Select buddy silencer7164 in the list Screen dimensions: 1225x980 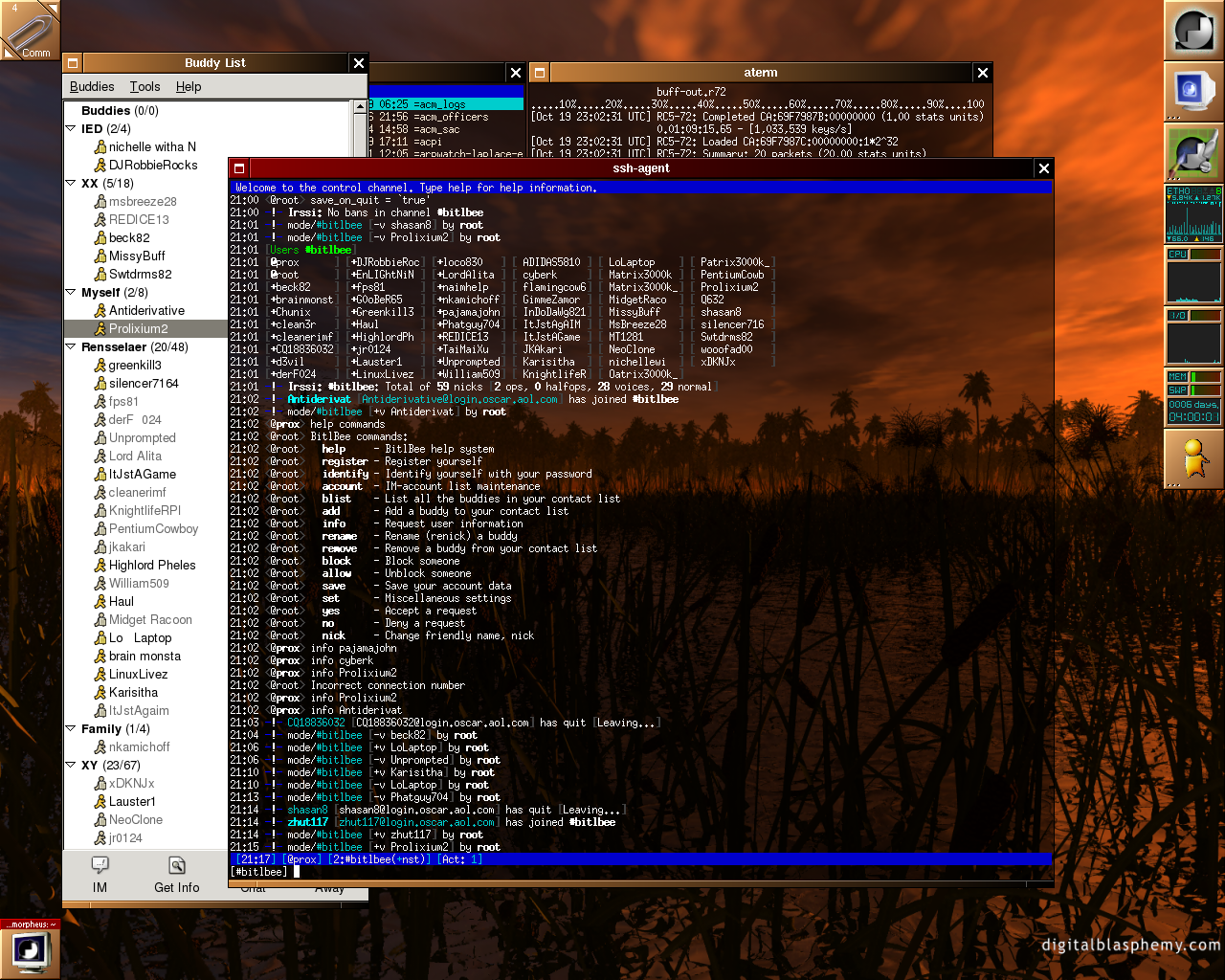click(x=145, y=384)
